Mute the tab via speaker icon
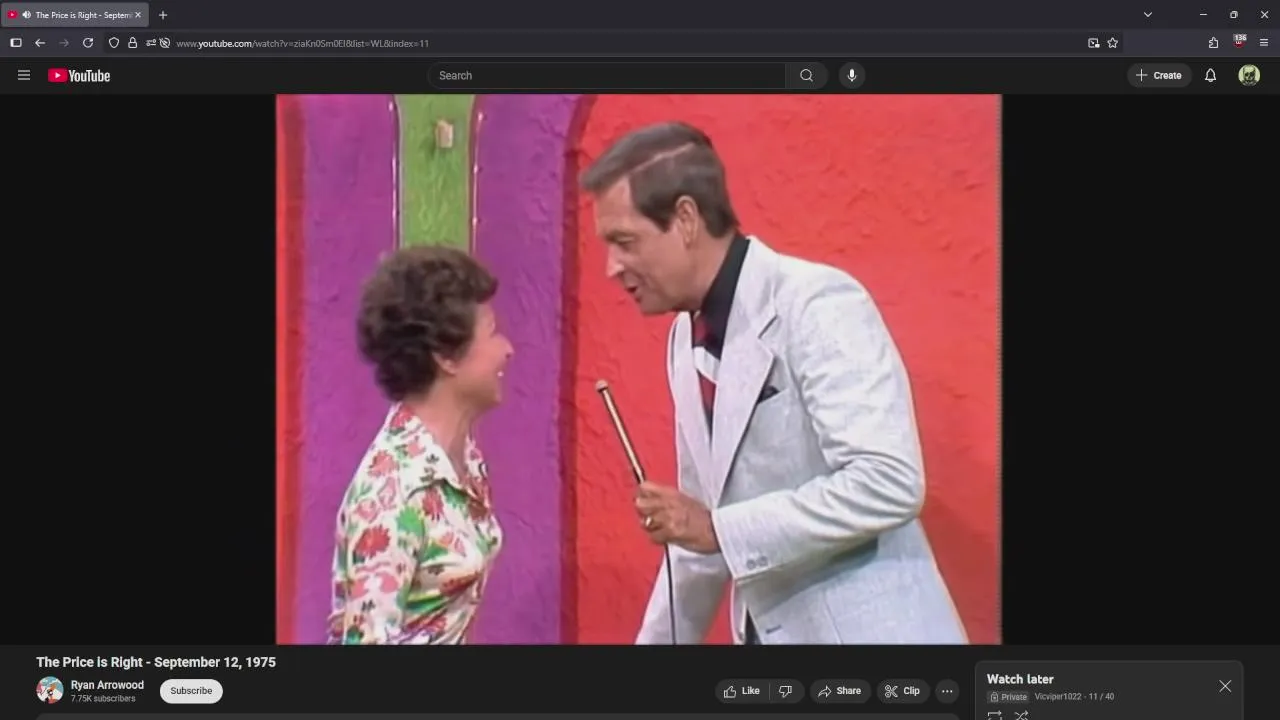The width and height of the screenshot is (1280, 720). 26,15
